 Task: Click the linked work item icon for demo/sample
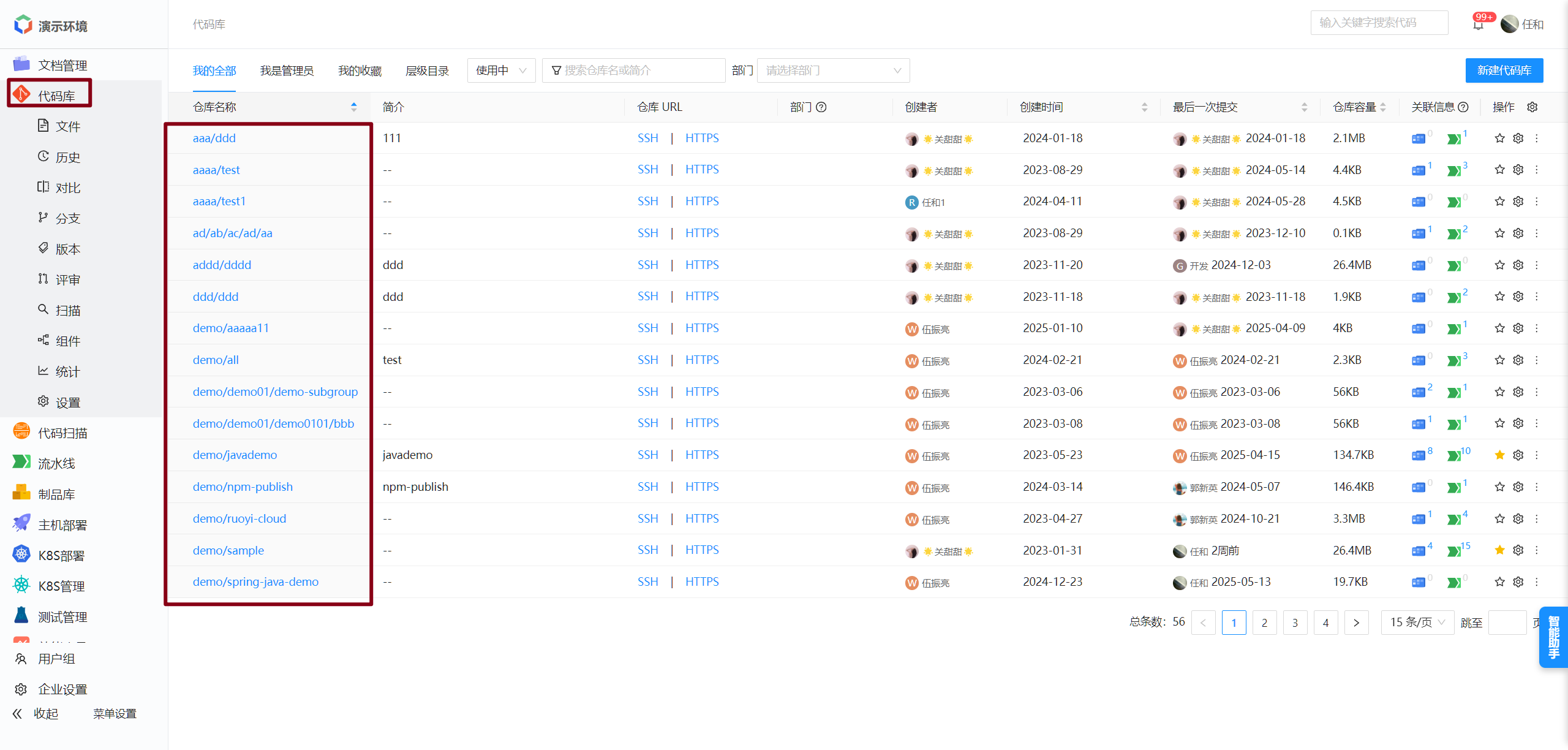tap(1419, 551)
